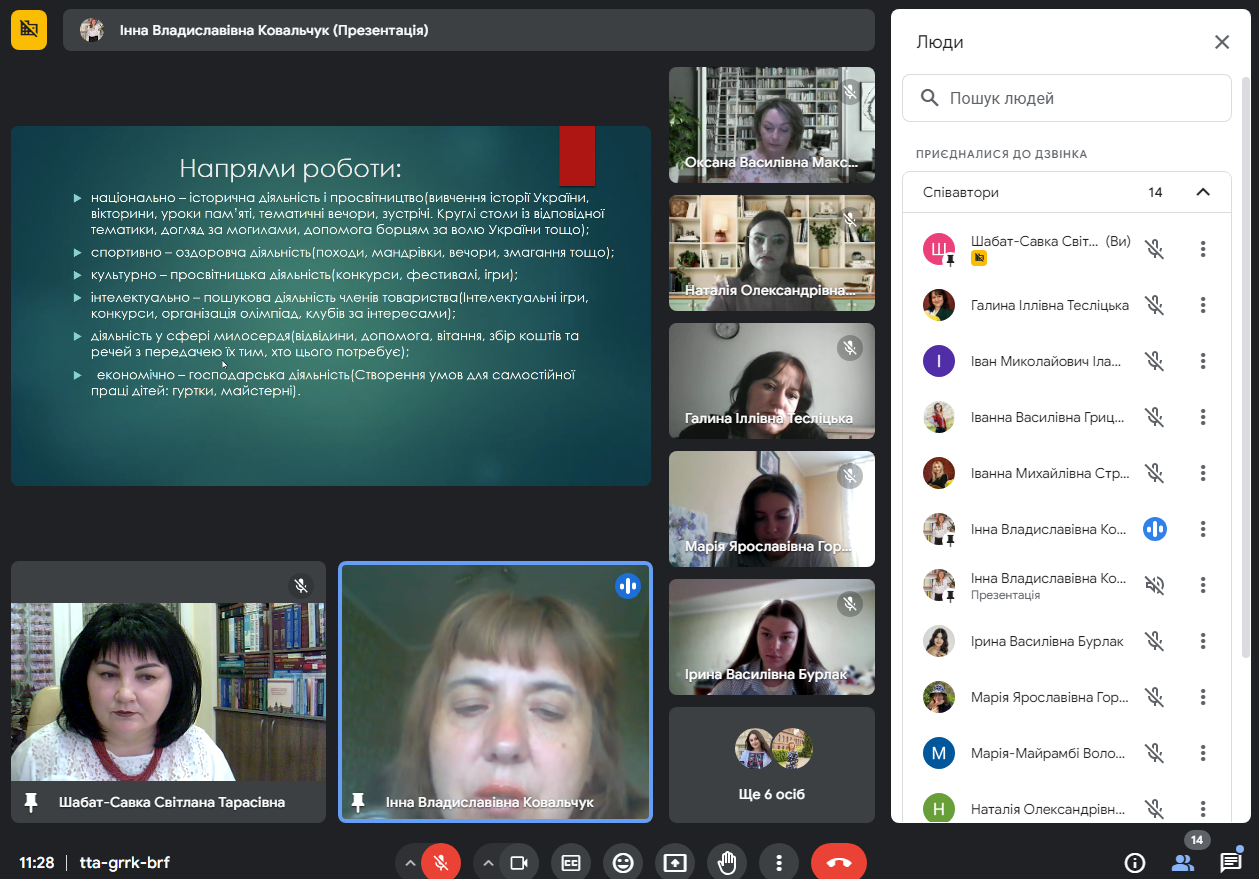The height and width of the screenshot is (879, 1259).
Task: Click the present screen icon
Action: [675, 862]
